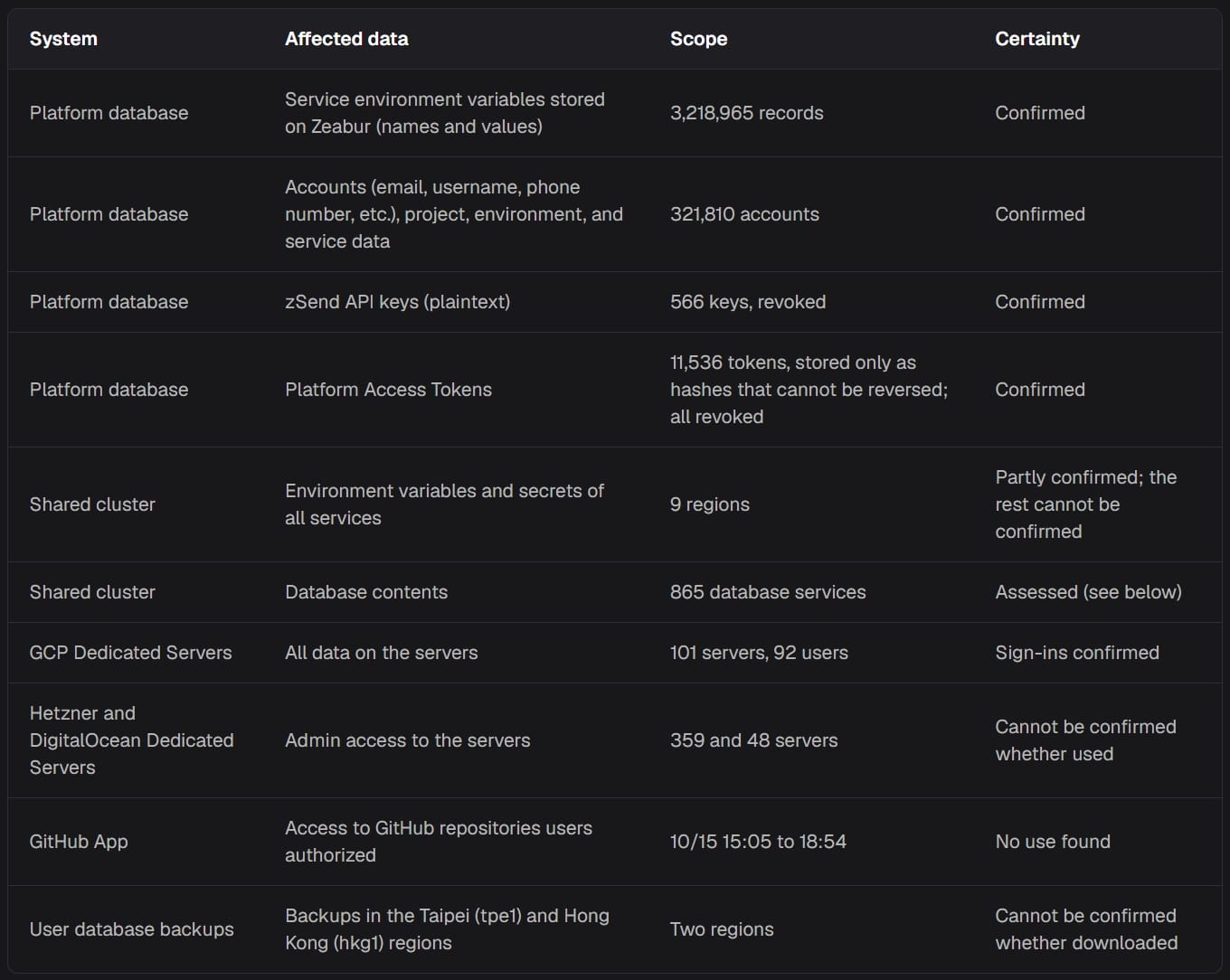Click the System column header
1230x980 pixels.
pos(63,39)
